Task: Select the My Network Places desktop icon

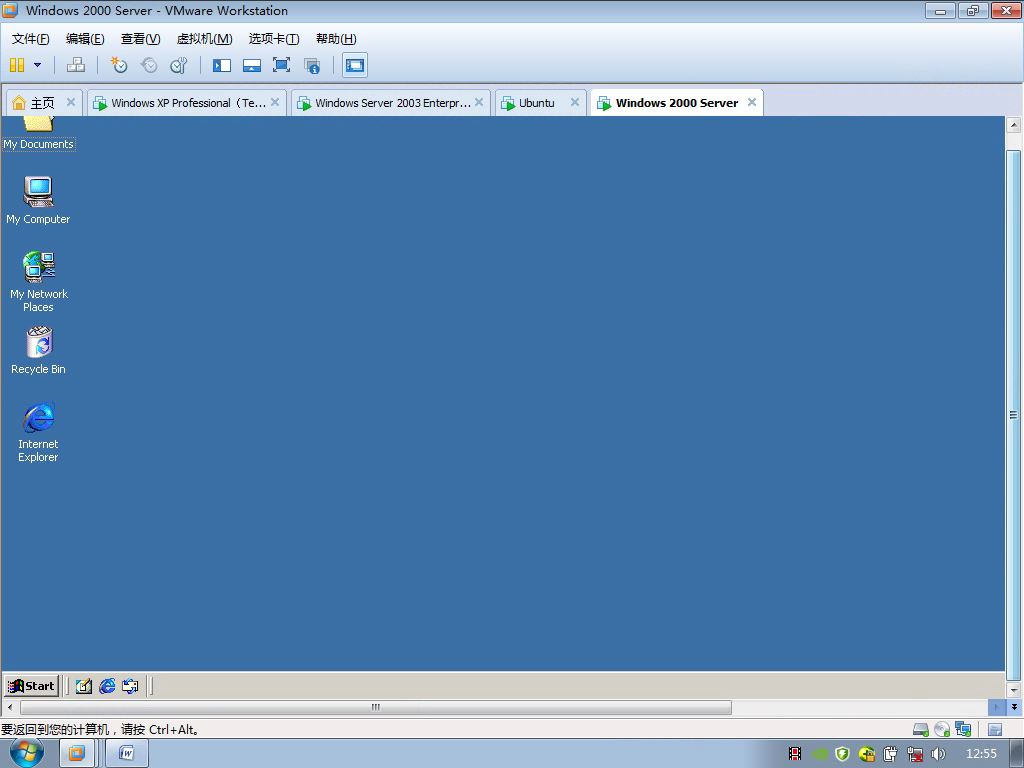Action: (39, 281)
